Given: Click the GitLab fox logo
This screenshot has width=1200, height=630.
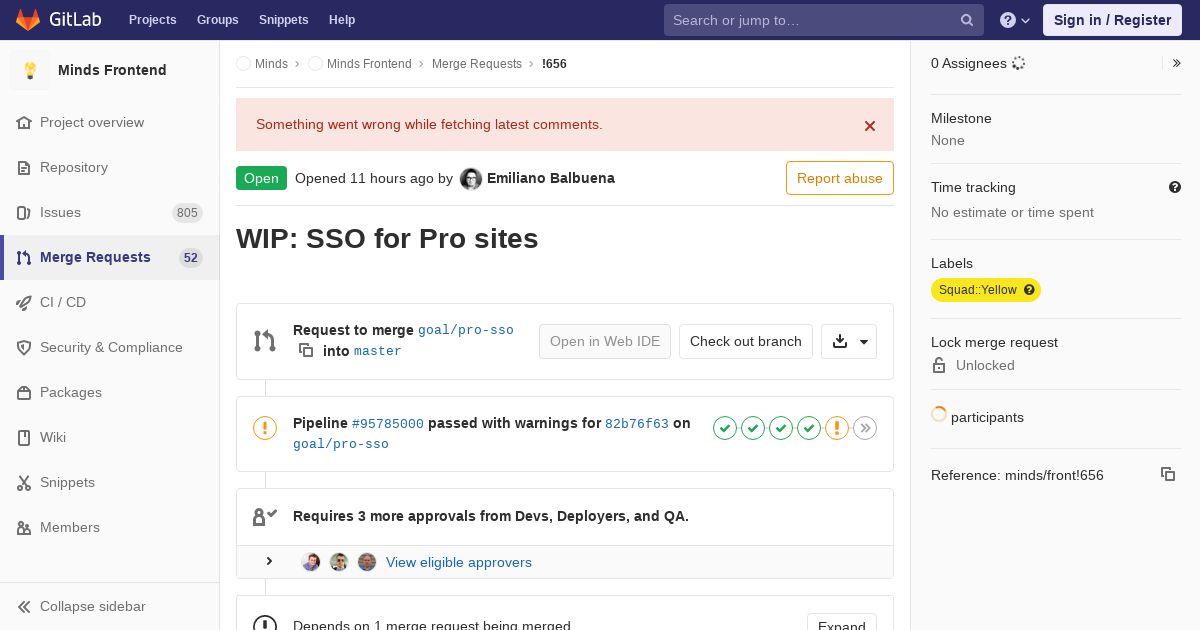Looking at the screenshot, I should point(28,19).
